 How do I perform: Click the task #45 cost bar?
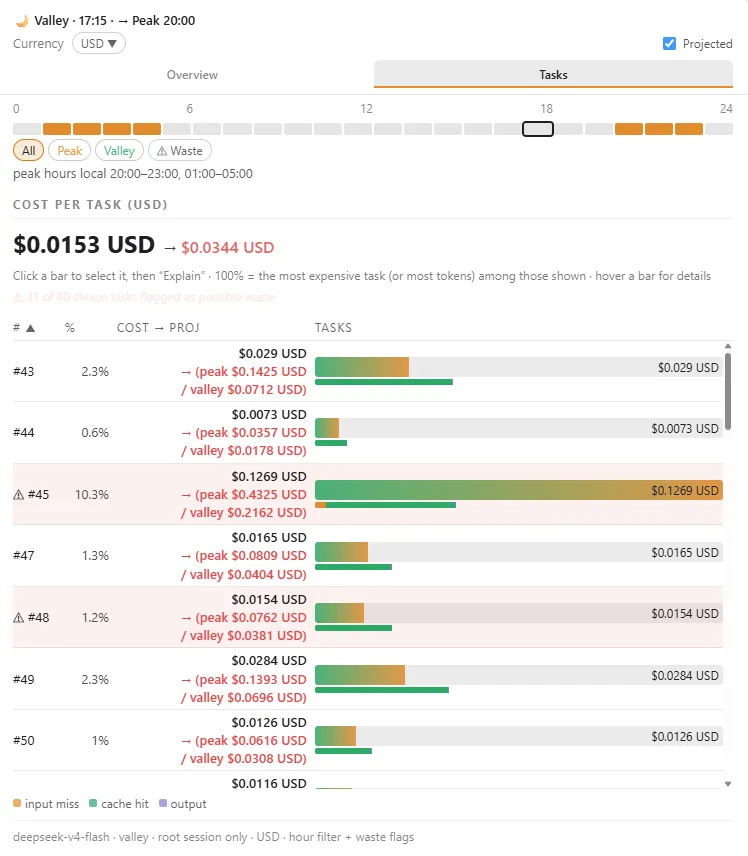(519, 490)
